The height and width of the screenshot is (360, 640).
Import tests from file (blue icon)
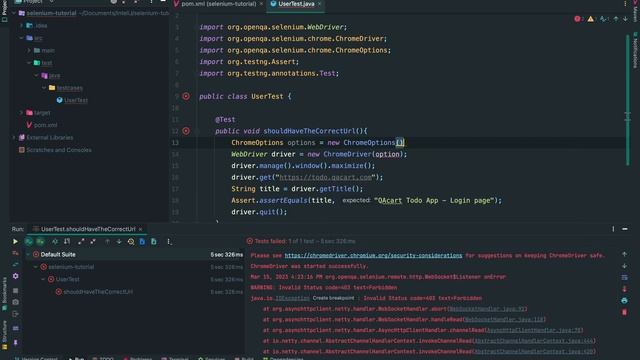[x=142, y=242]
